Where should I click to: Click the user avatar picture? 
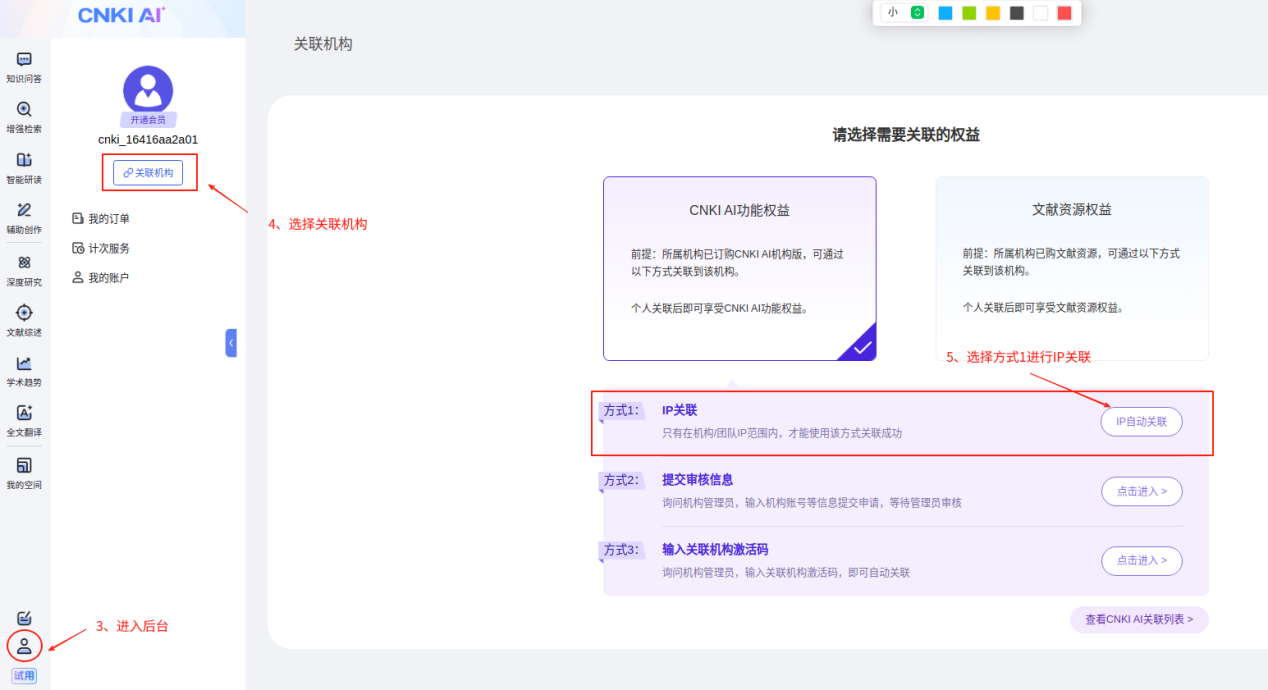point(148,90)
